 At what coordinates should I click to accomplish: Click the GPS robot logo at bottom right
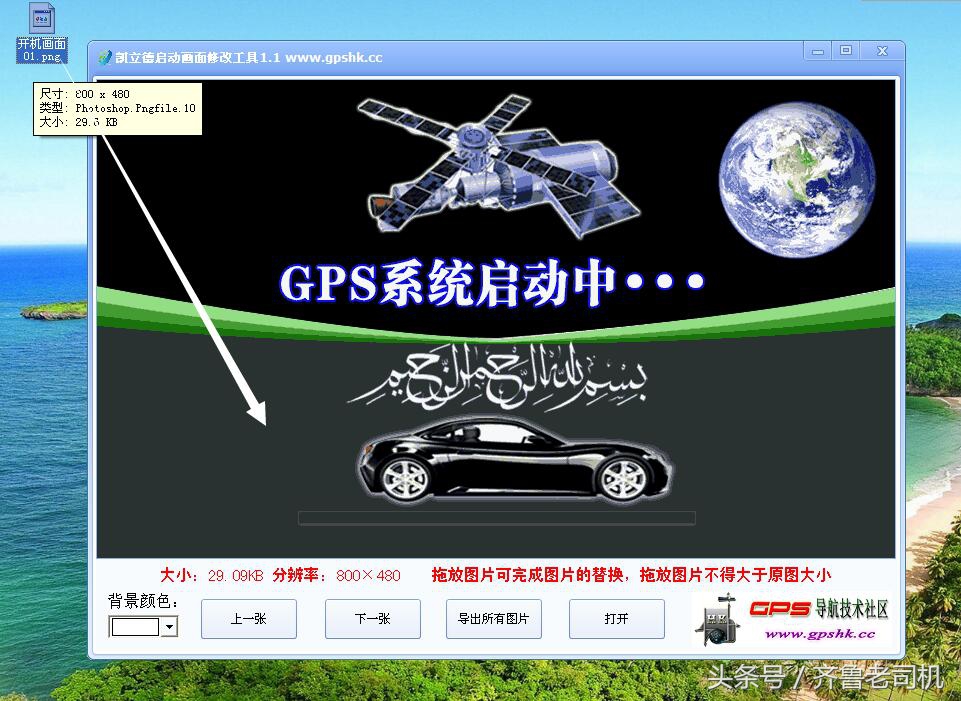(x=720, y=617)
